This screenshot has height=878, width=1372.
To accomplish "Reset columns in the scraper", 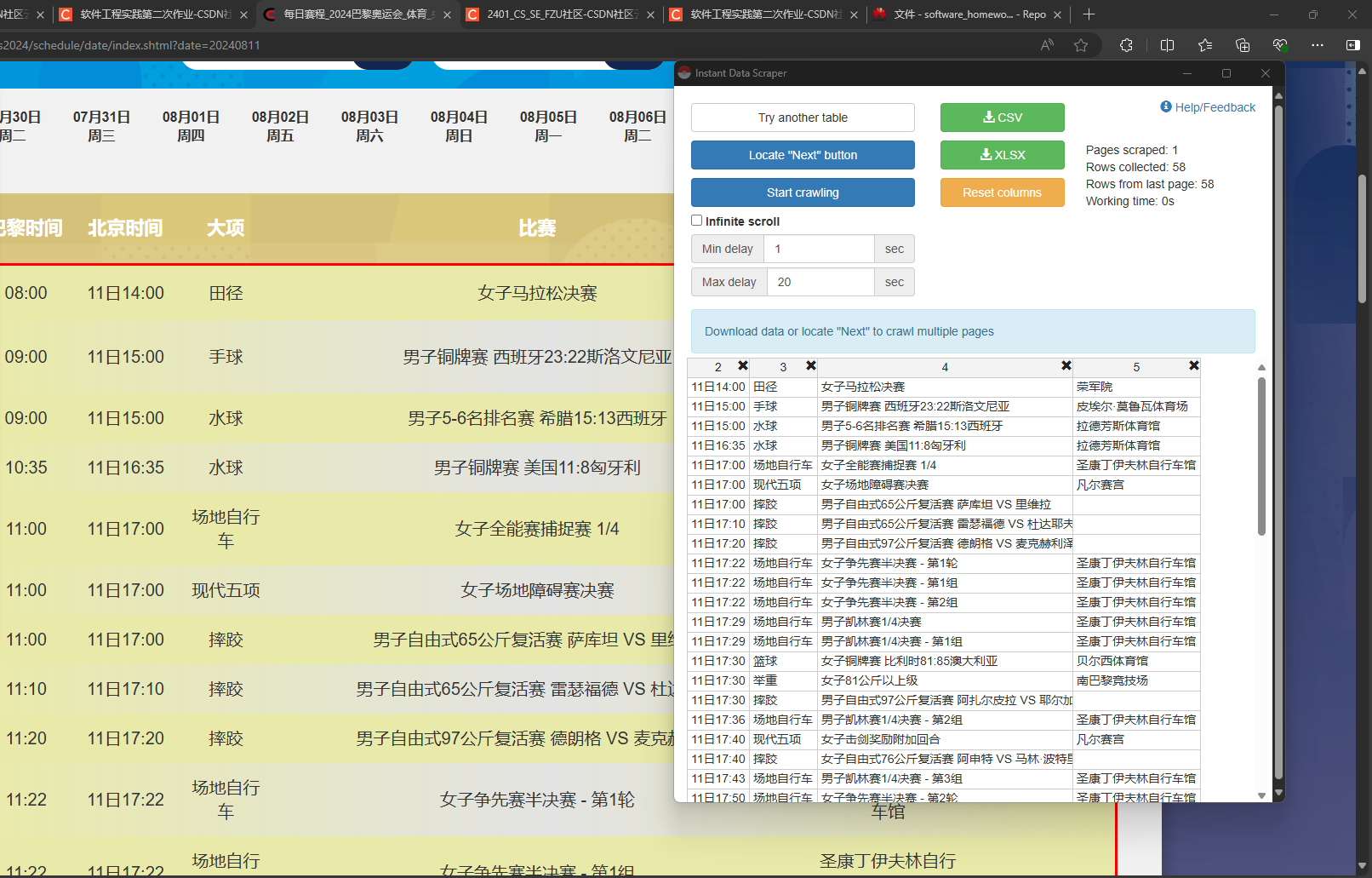I will pyautogui.click(x=1002, y=192).
